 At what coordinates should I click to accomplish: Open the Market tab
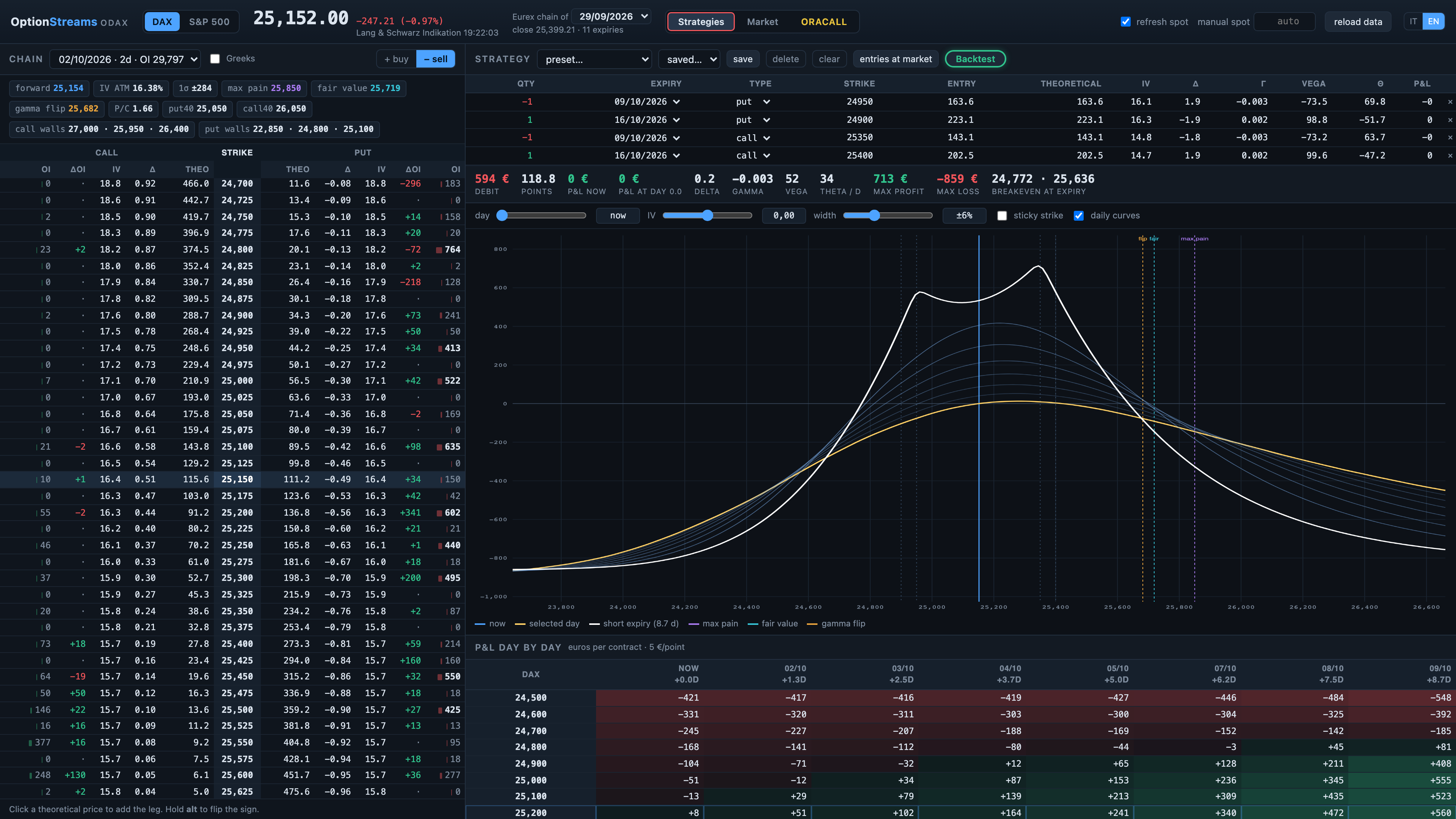coord(763,22)
